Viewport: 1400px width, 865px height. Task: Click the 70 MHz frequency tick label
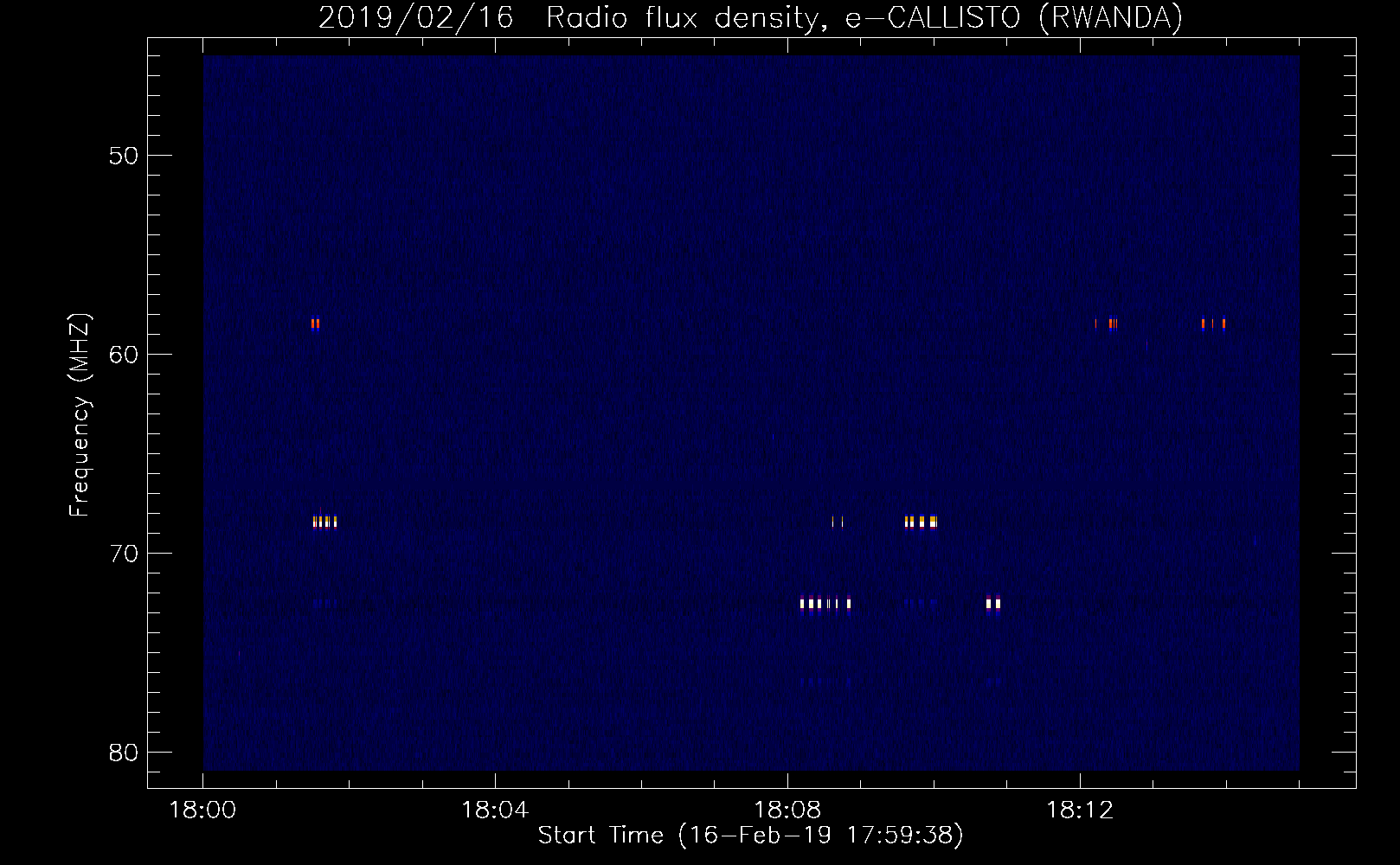point(124,554)
